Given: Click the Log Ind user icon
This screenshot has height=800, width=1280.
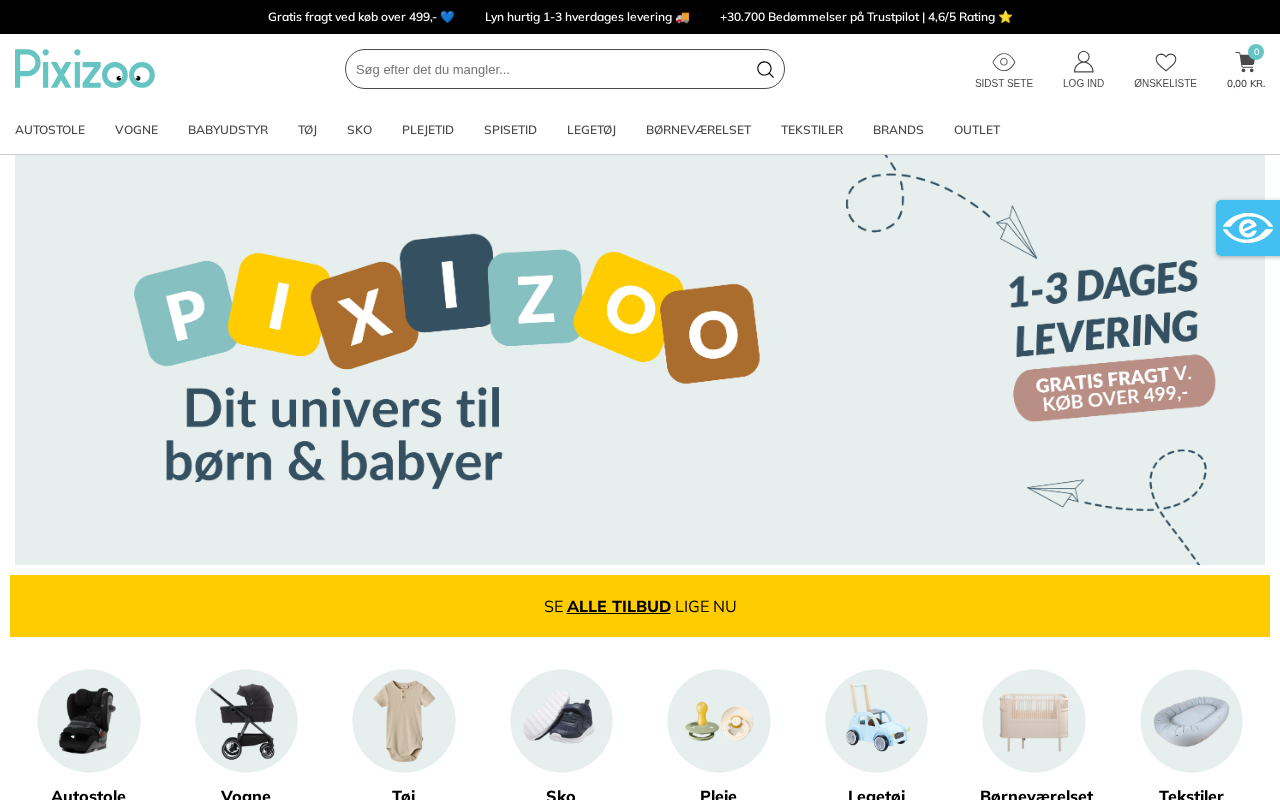Looking at the screenshot, I should pos(1084,62).
